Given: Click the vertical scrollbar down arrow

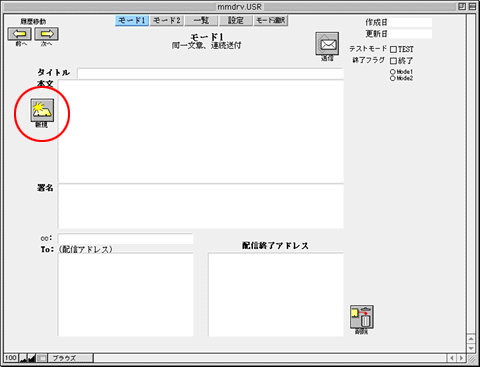Looking at the screenshot, I should pos(471,348).
